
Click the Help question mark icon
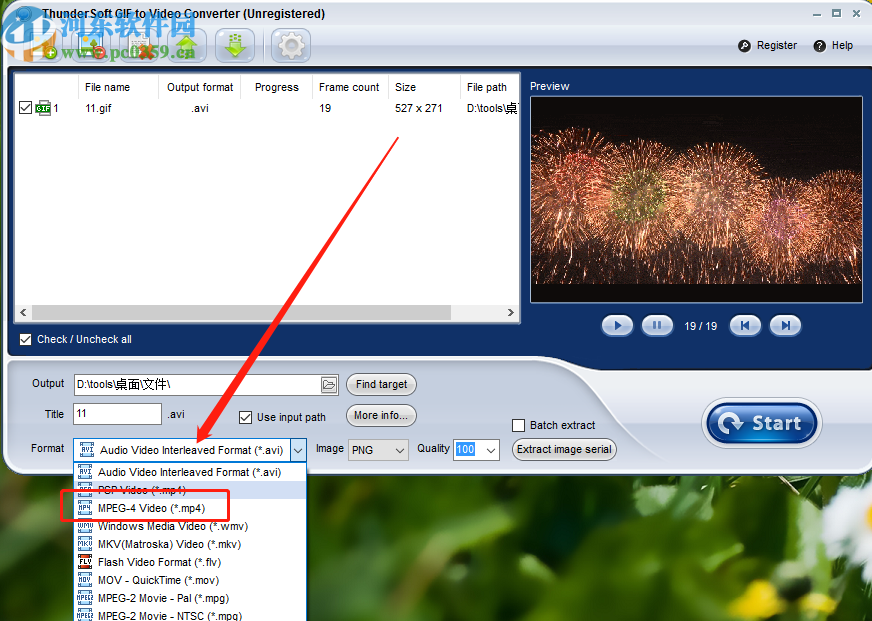pos(819,46)
